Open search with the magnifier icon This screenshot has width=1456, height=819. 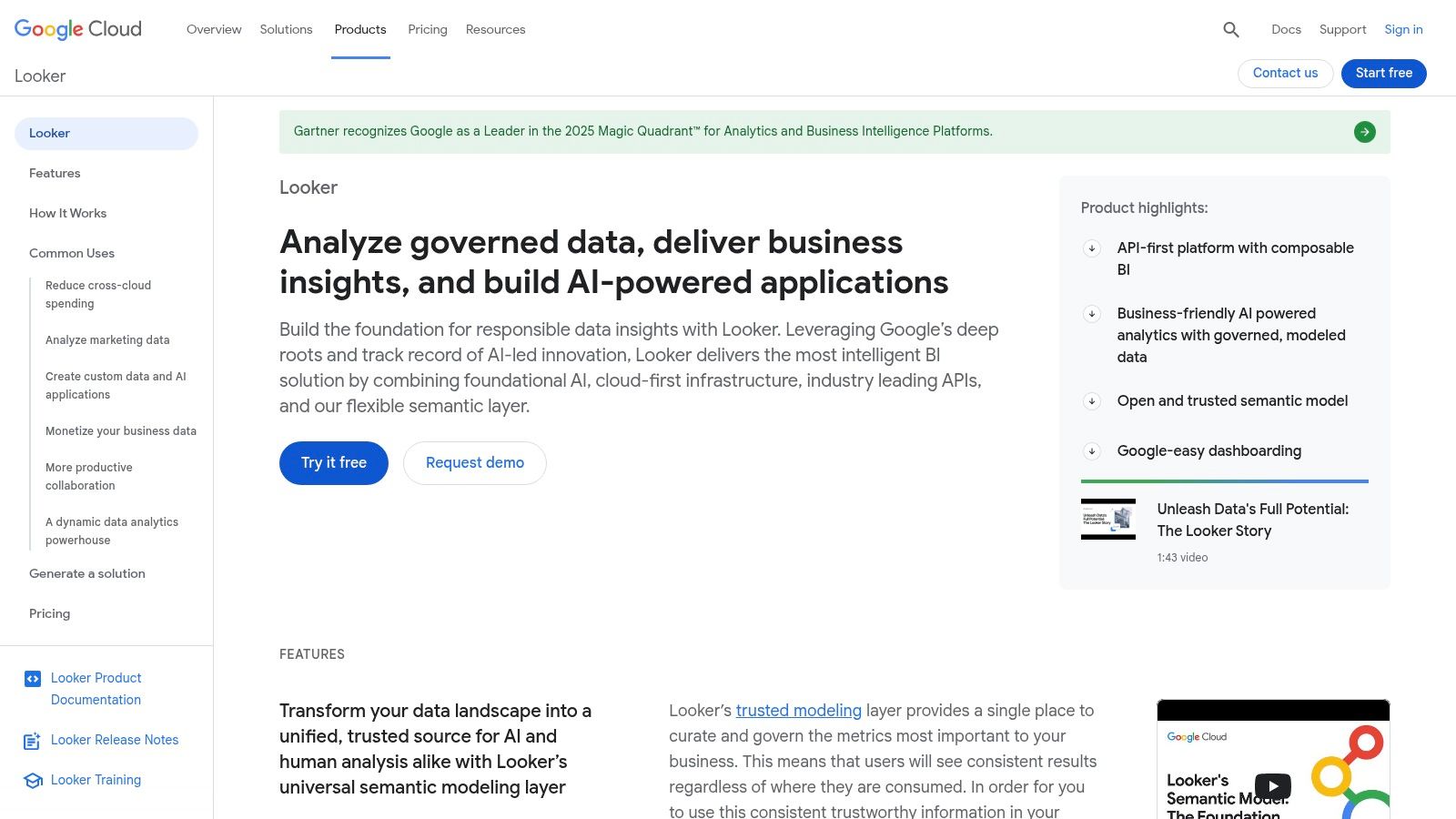click(x=1230, y=29)
